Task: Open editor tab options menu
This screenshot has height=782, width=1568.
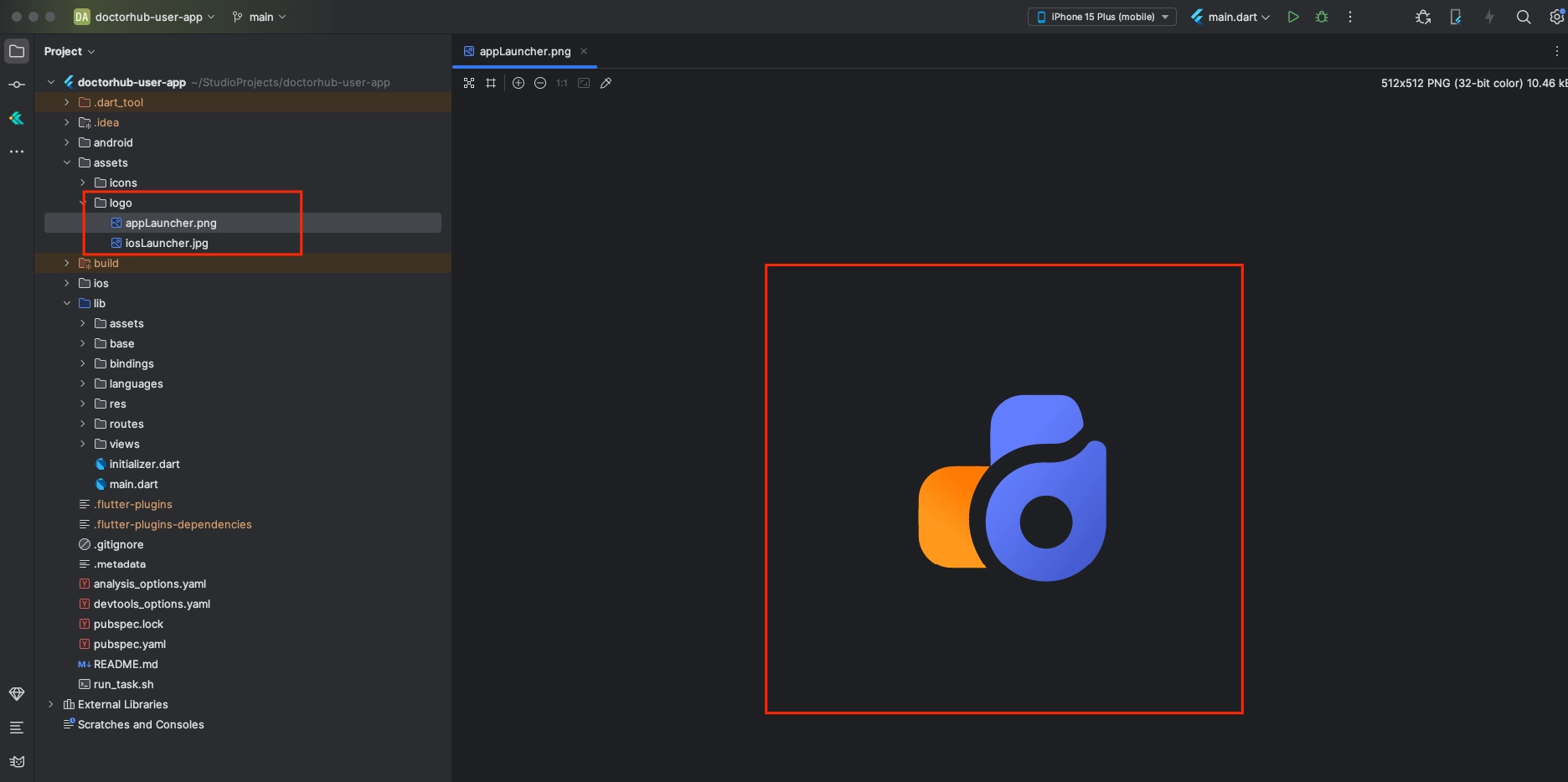Action: pyautogui.click(x=1557, y=51)
